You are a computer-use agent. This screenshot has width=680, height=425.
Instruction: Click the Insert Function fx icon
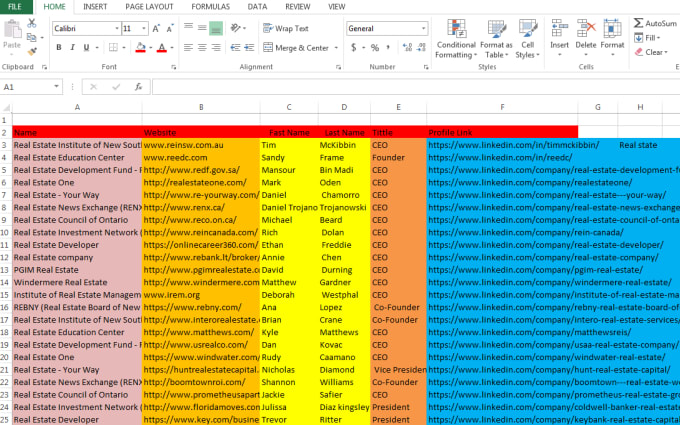coord(138,87)
